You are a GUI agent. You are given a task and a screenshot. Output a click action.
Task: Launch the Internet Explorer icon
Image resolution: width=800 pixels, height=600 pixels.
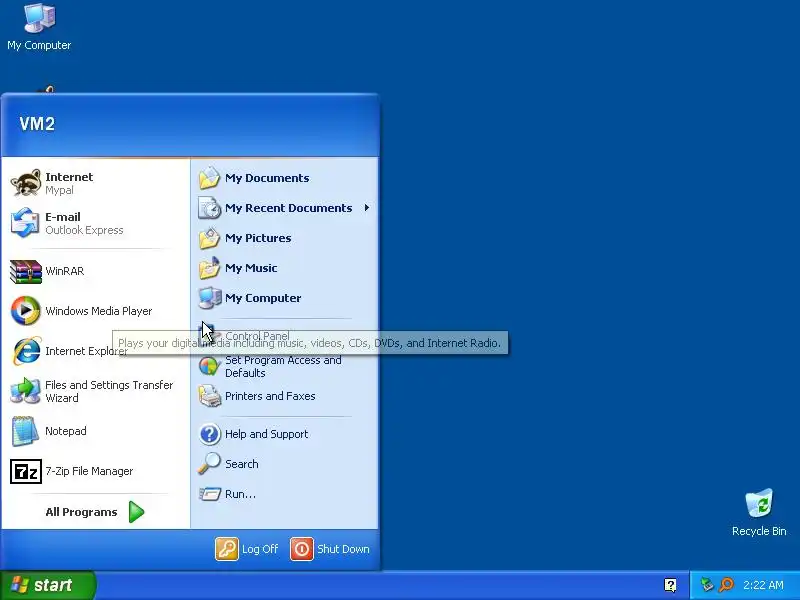coord(26,351)
